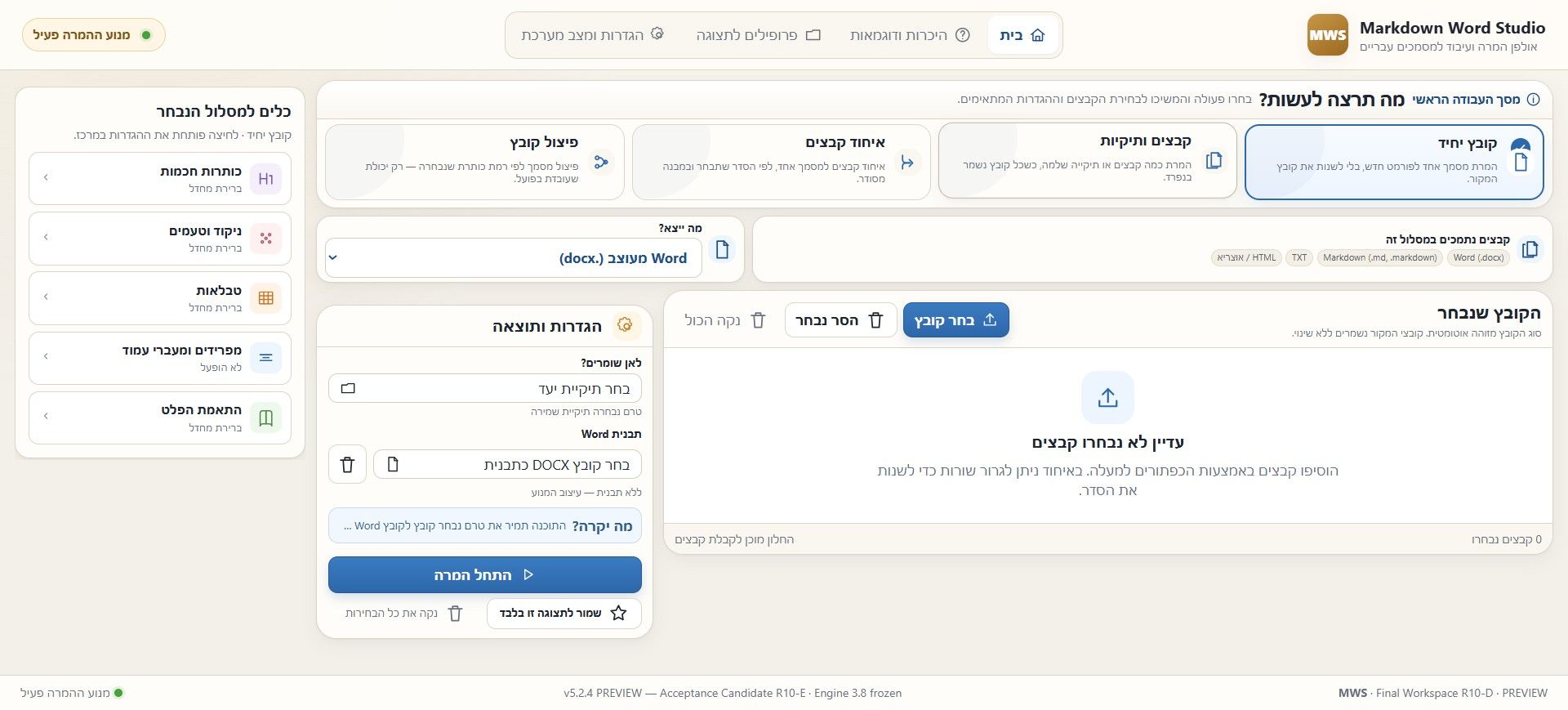Click the בחר קובץ DOCX כתבנית template field
Viewport: 1568px width, 710px height.
point(507,465)
